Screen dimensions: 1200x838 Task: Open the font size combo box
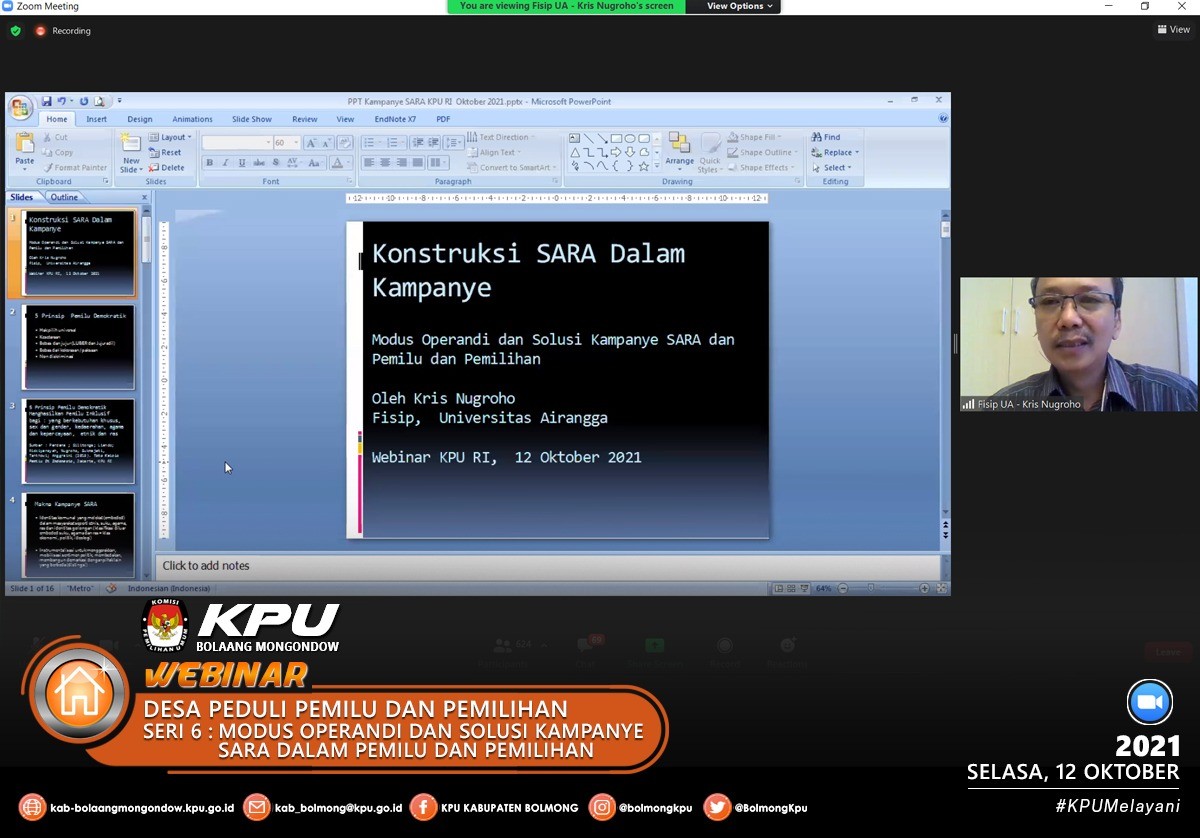tap(286, 143)
